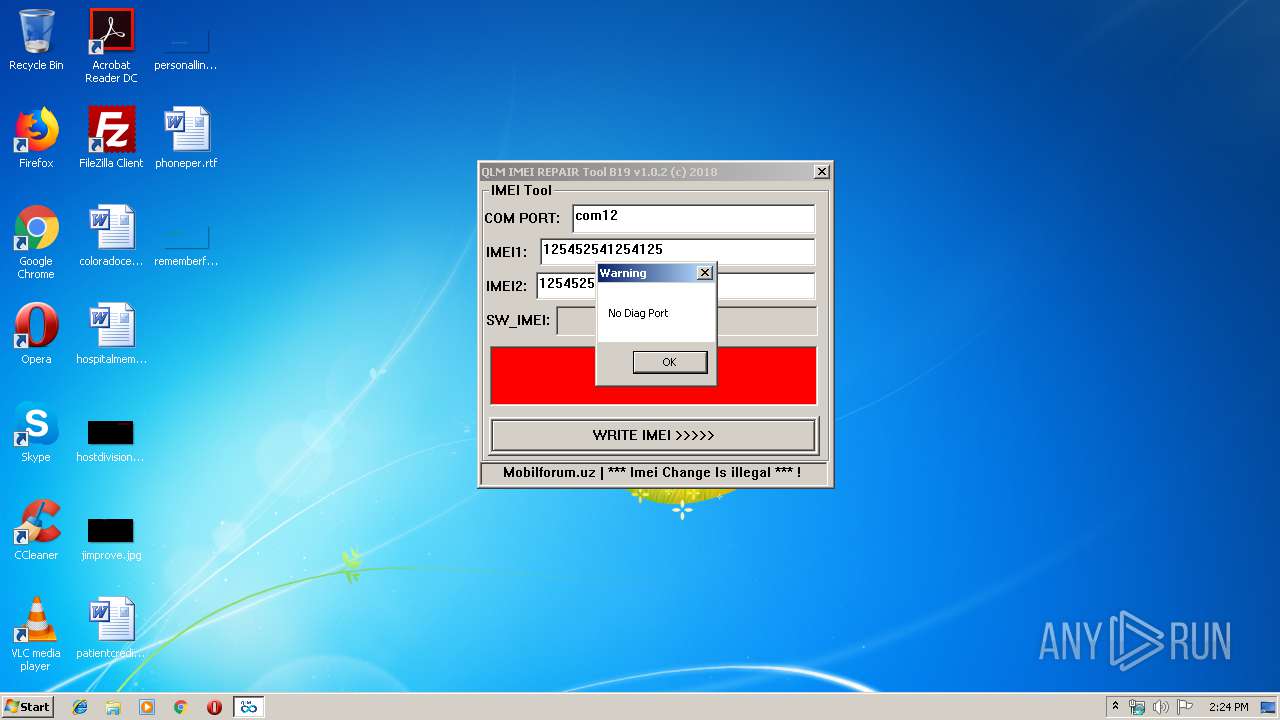Open the volume tray icon
Viewport: 1280px width, 720px height.
point(1161,707)
